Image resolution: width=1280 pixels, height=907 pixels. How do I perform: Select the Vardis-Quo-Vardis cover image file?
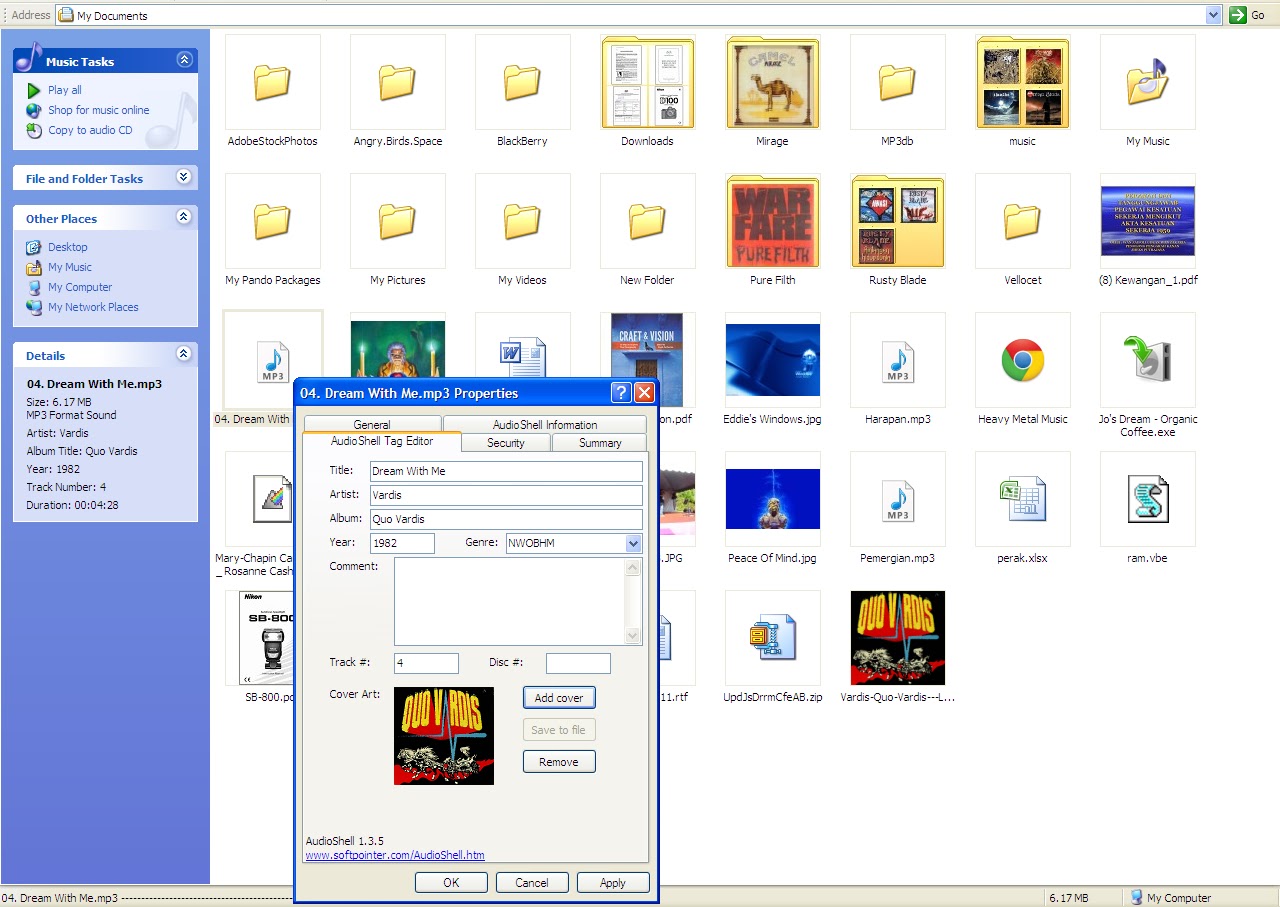897,639
